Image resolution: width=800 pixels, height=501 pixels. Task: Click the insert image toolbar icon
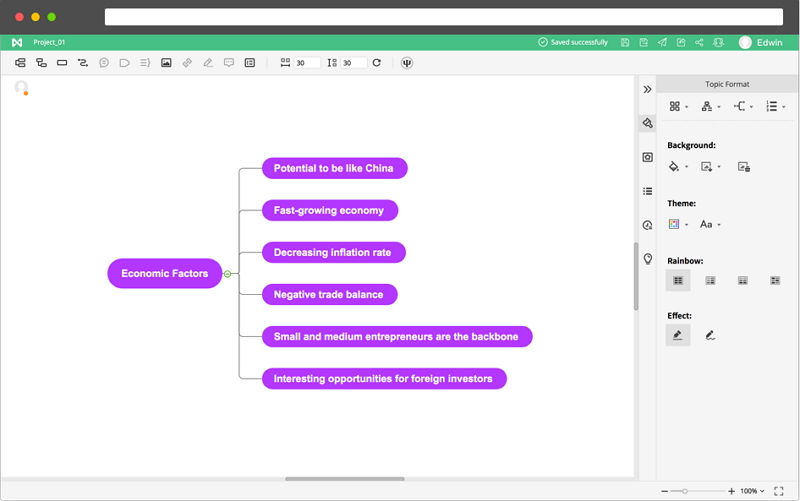166,63
